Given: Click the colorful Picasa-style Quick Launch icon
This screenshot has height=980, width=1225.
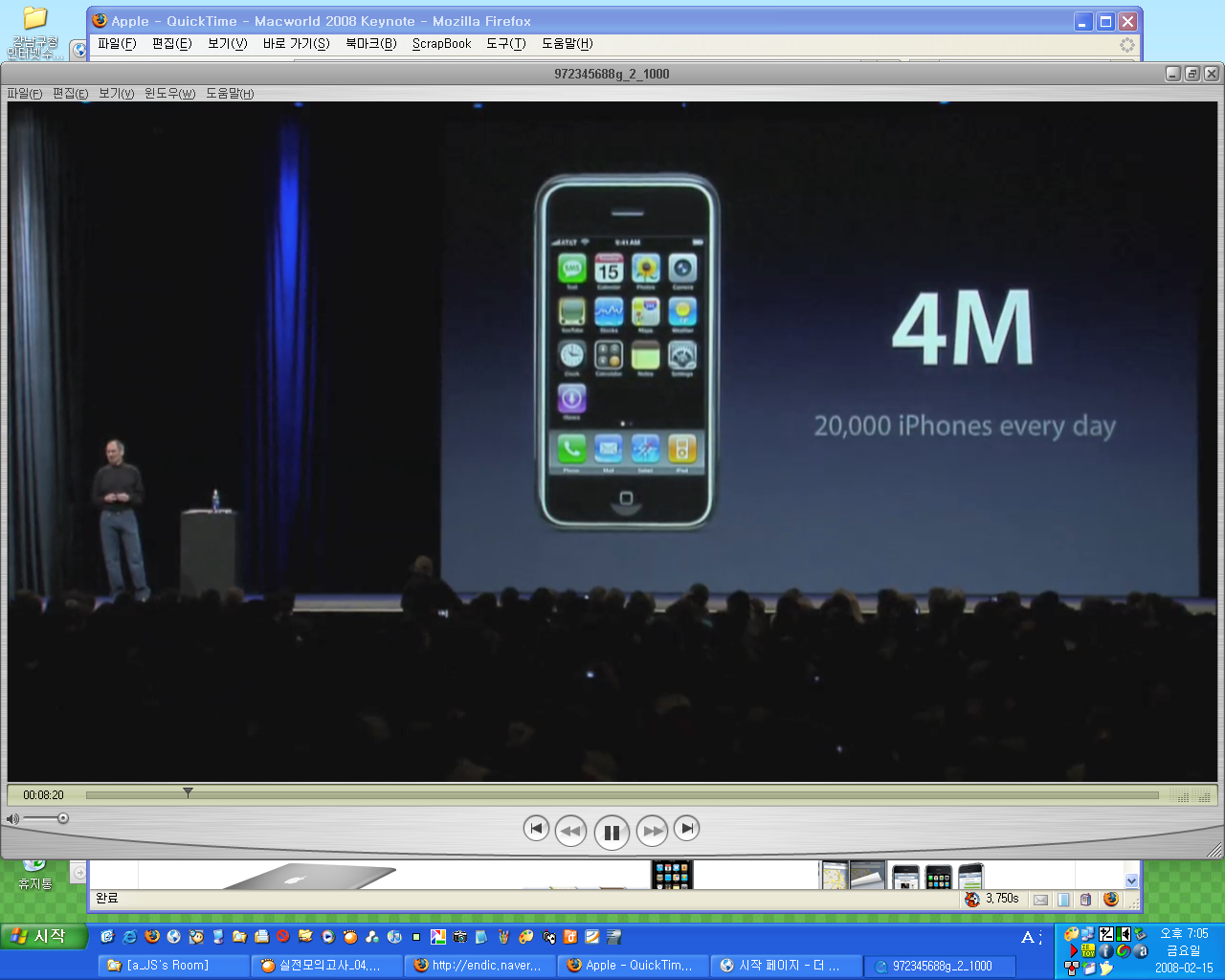Looking at the screenshot, I should point(438,937).
